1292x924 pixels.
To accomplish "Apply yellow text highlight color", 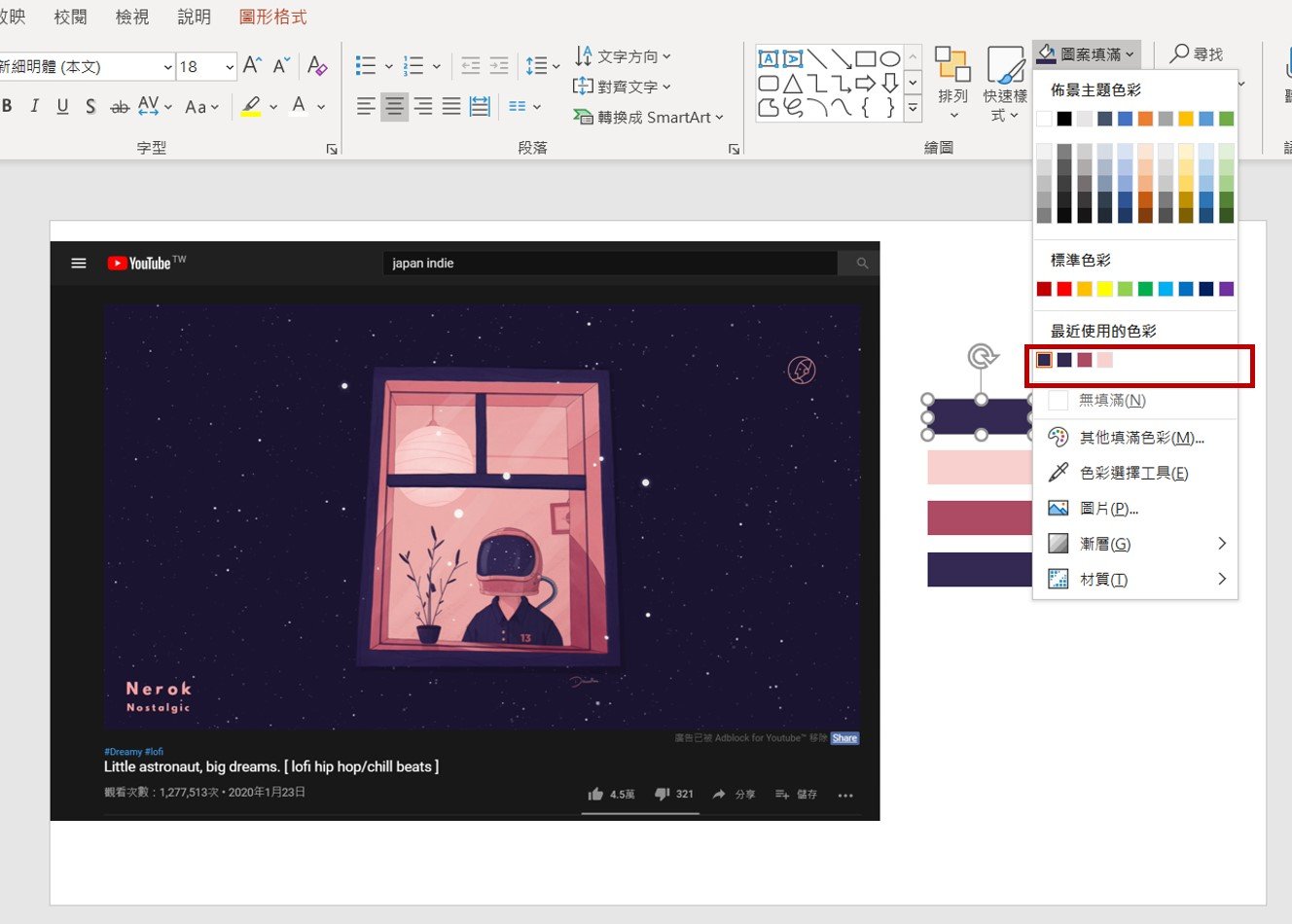I will click(x=251, y=106).
